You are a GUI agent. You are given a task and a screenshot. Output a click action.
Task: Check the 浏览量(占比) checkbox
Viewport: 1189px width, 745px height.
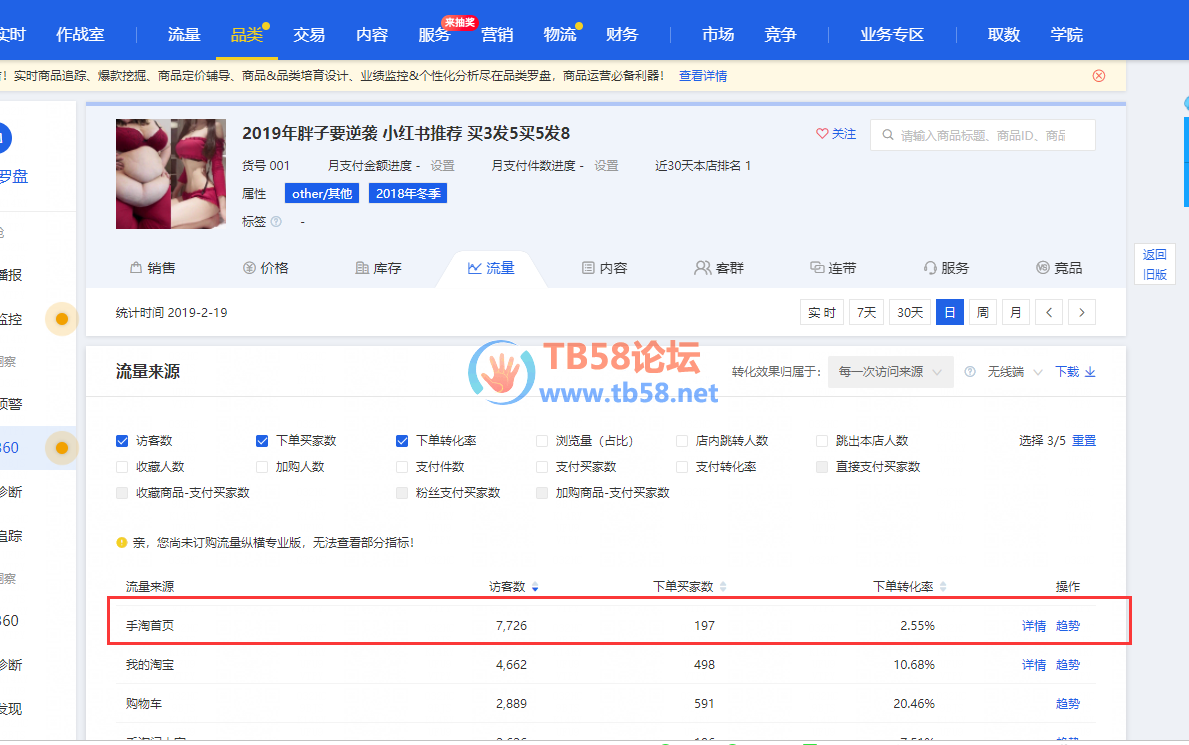point(541,441)
